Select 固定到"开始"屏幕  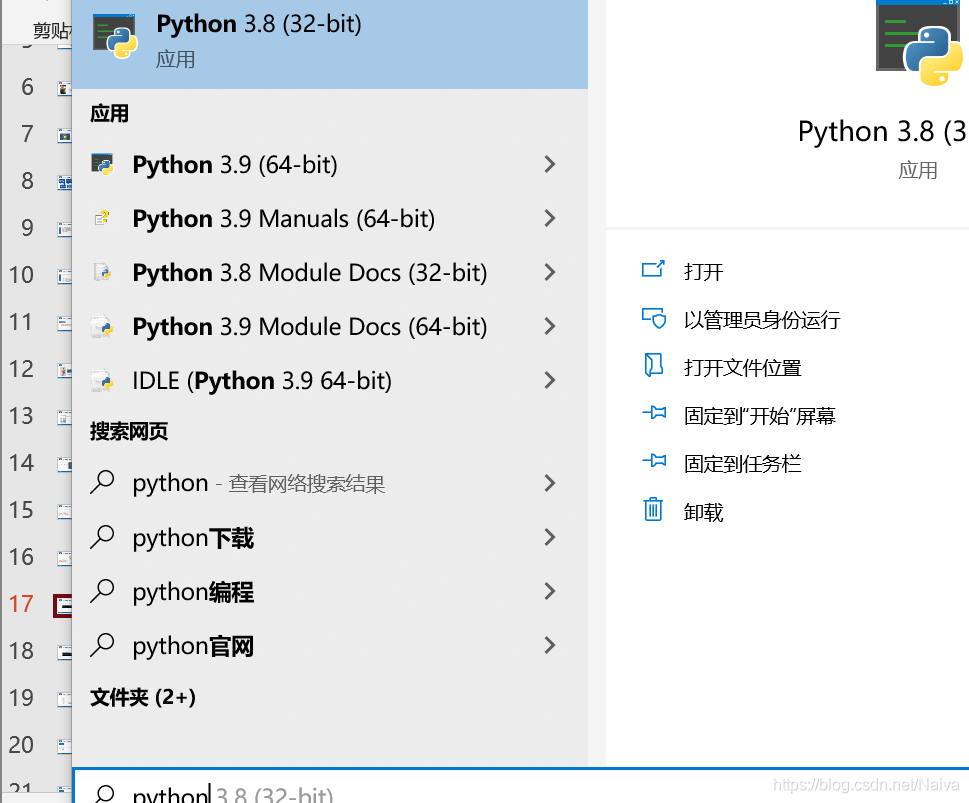point(760,415)
